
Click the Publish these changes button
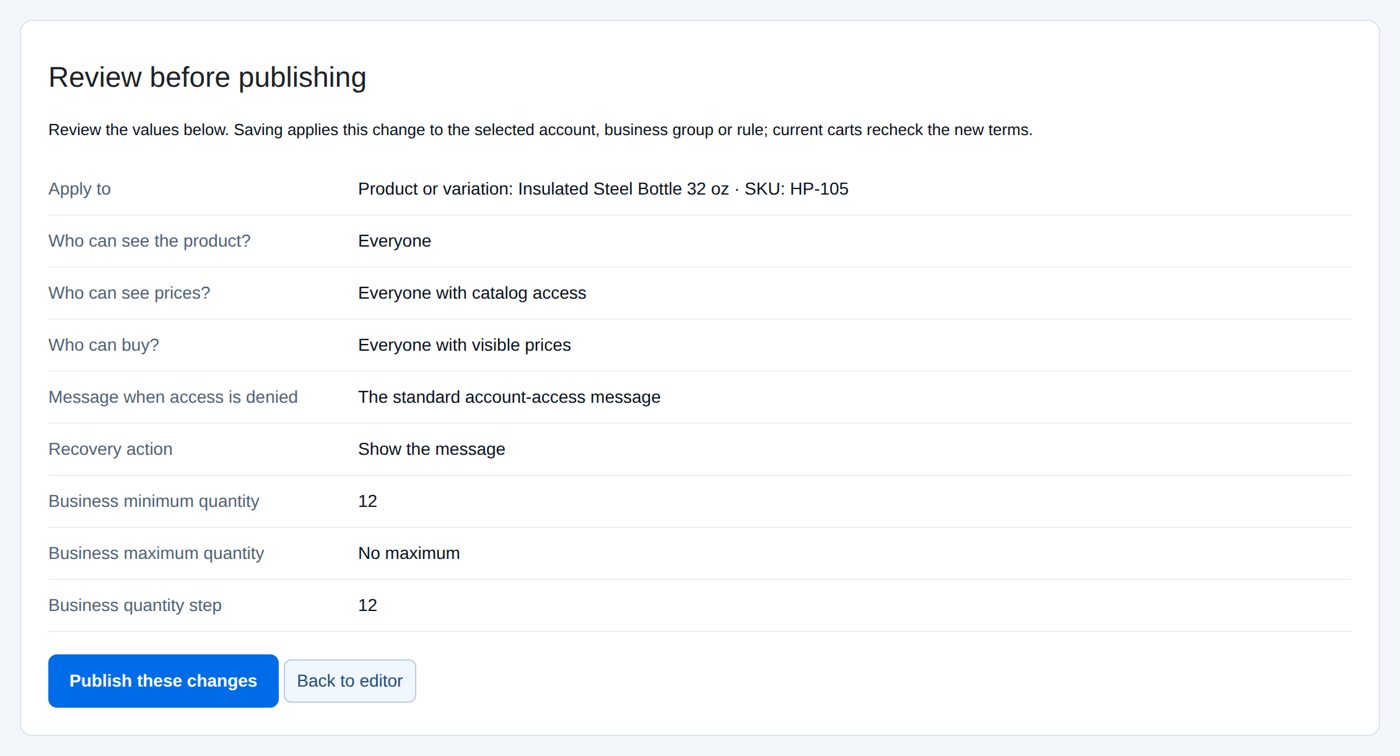point(163,681)
